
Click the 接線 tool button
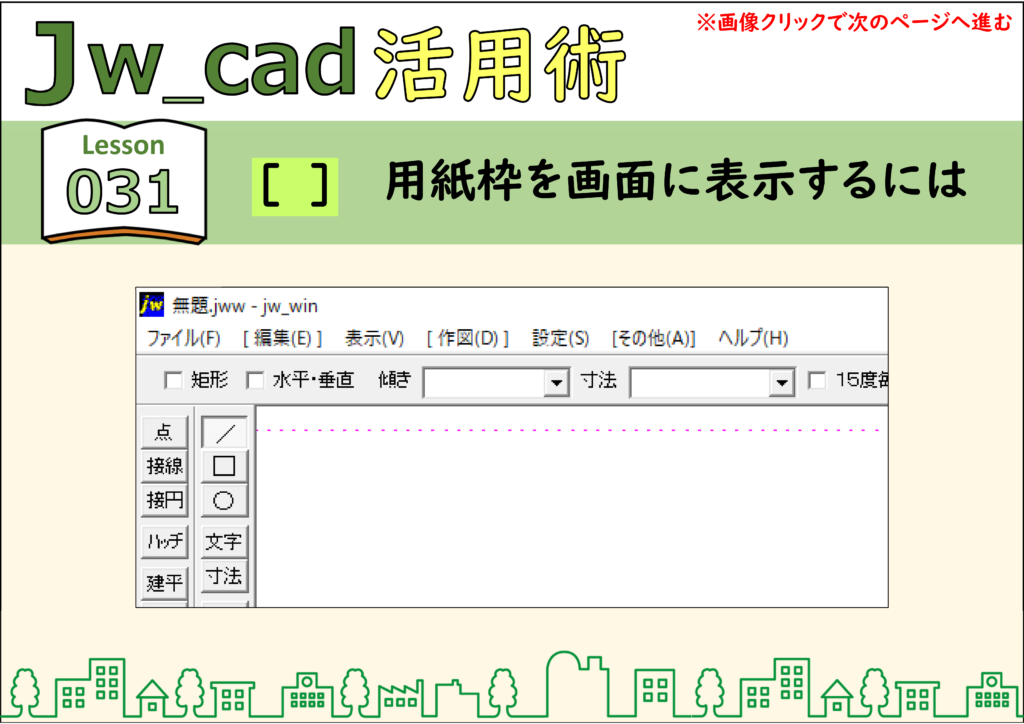[x=165, y=466]
